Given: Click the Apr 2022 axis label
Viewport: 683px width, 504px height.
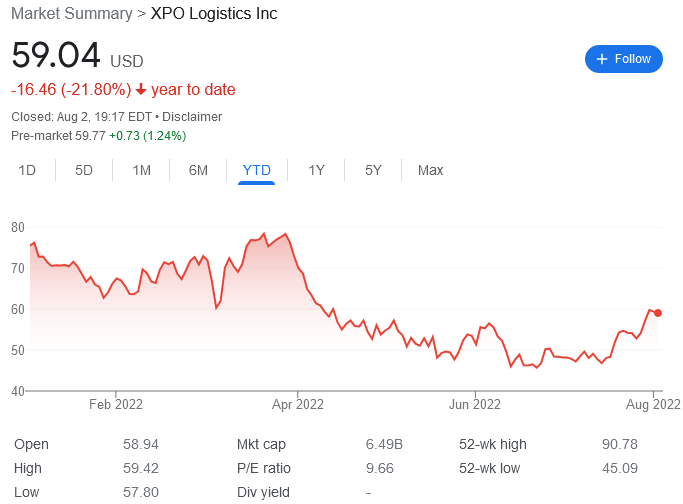Looking at the screenshot, I should click(298, 405).
